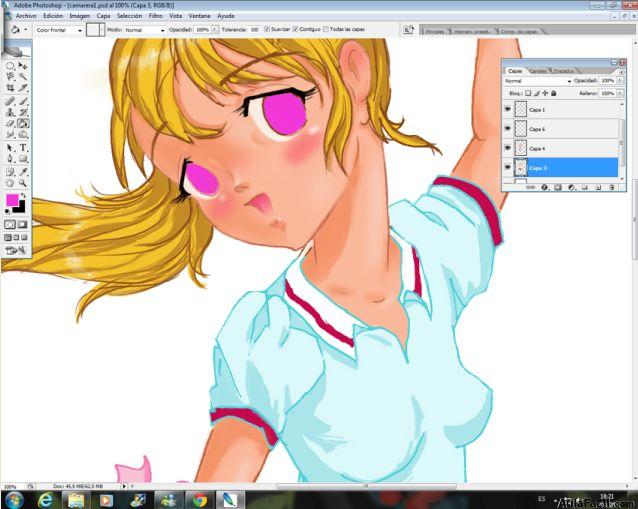Select the Crop tool
This screenshot has height=509, width=638.
10,87
